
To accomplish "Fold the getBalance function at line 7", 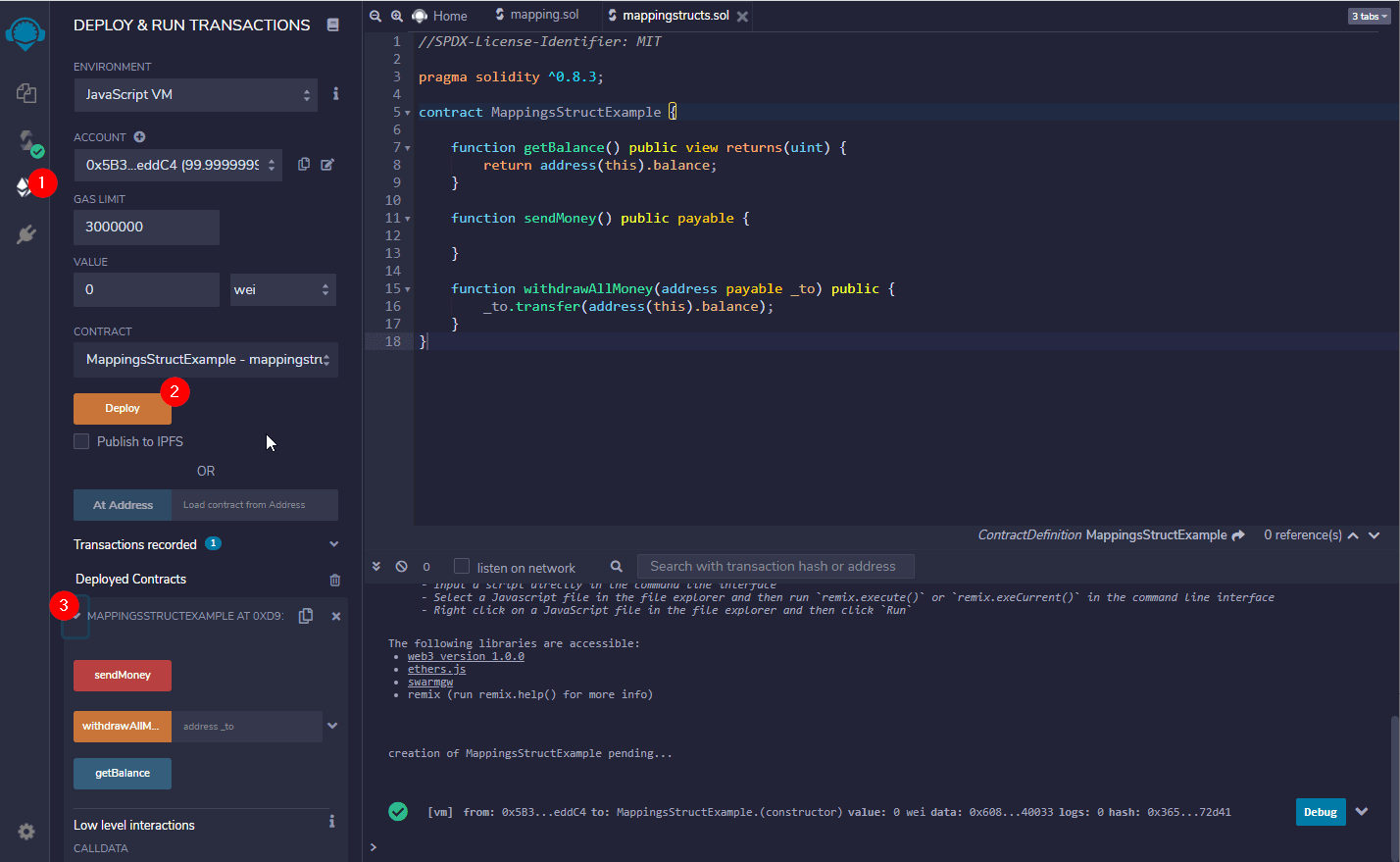I will pyautogui.click(x=408, y=148).
